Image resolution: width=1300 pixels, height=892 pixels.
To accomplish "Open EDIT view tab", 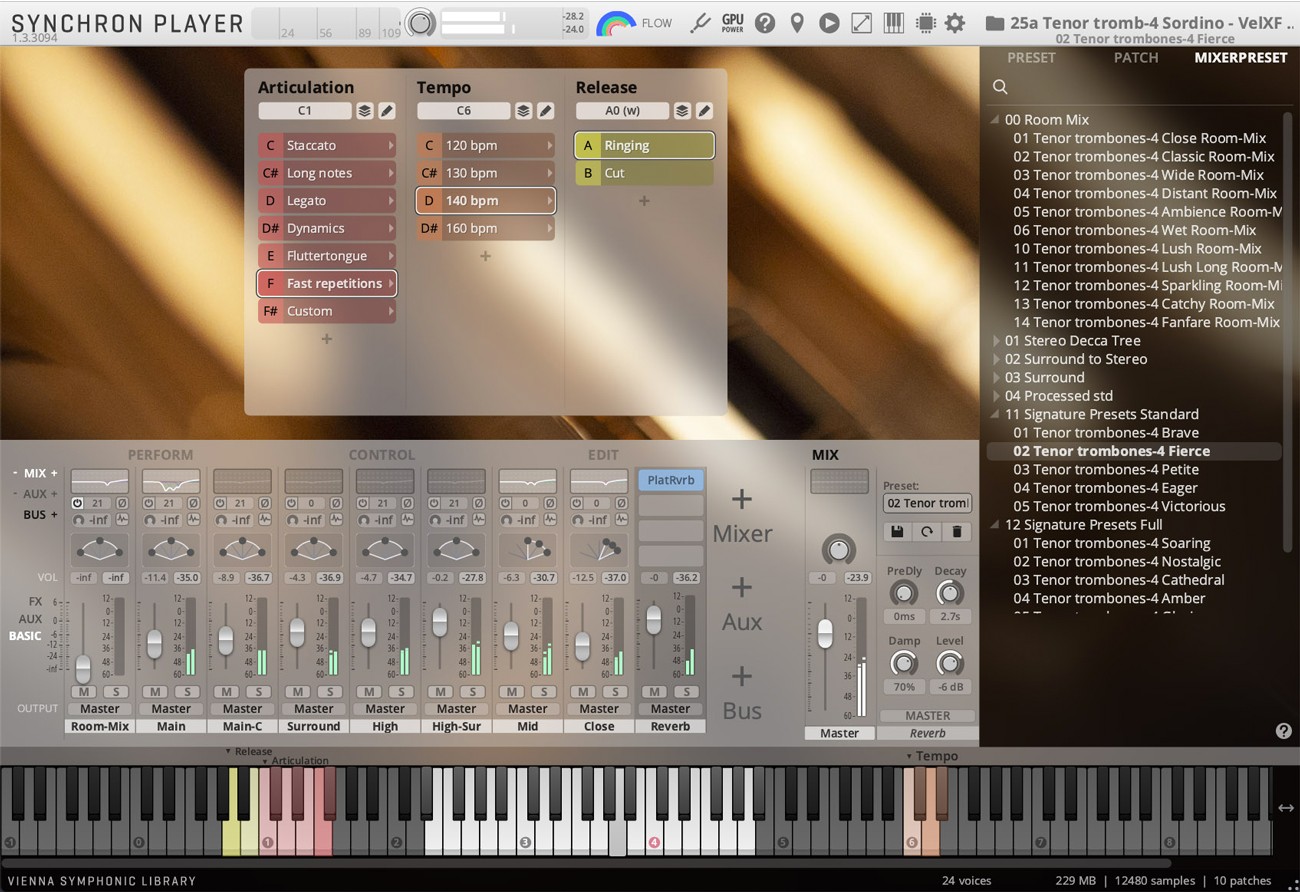I will pyautogui.click(x=603, y=455).
